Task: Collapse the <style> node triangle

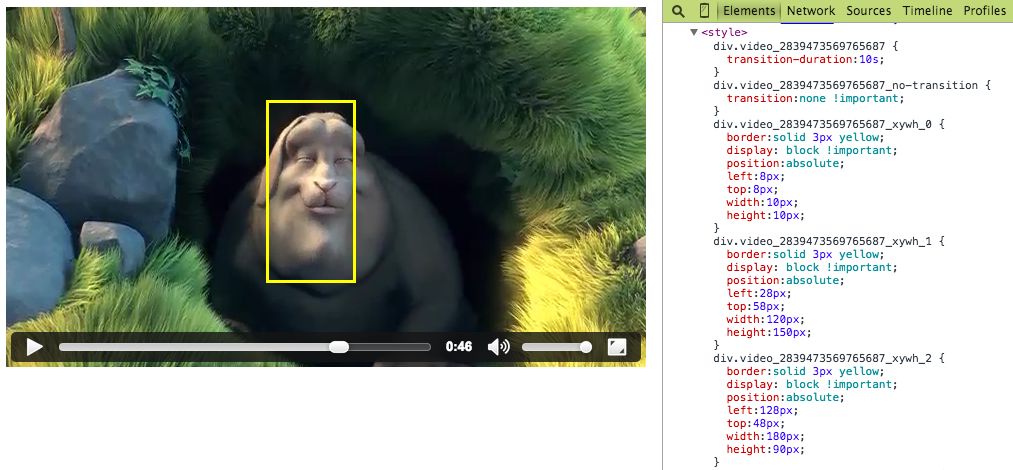Action: coord(694,32)
